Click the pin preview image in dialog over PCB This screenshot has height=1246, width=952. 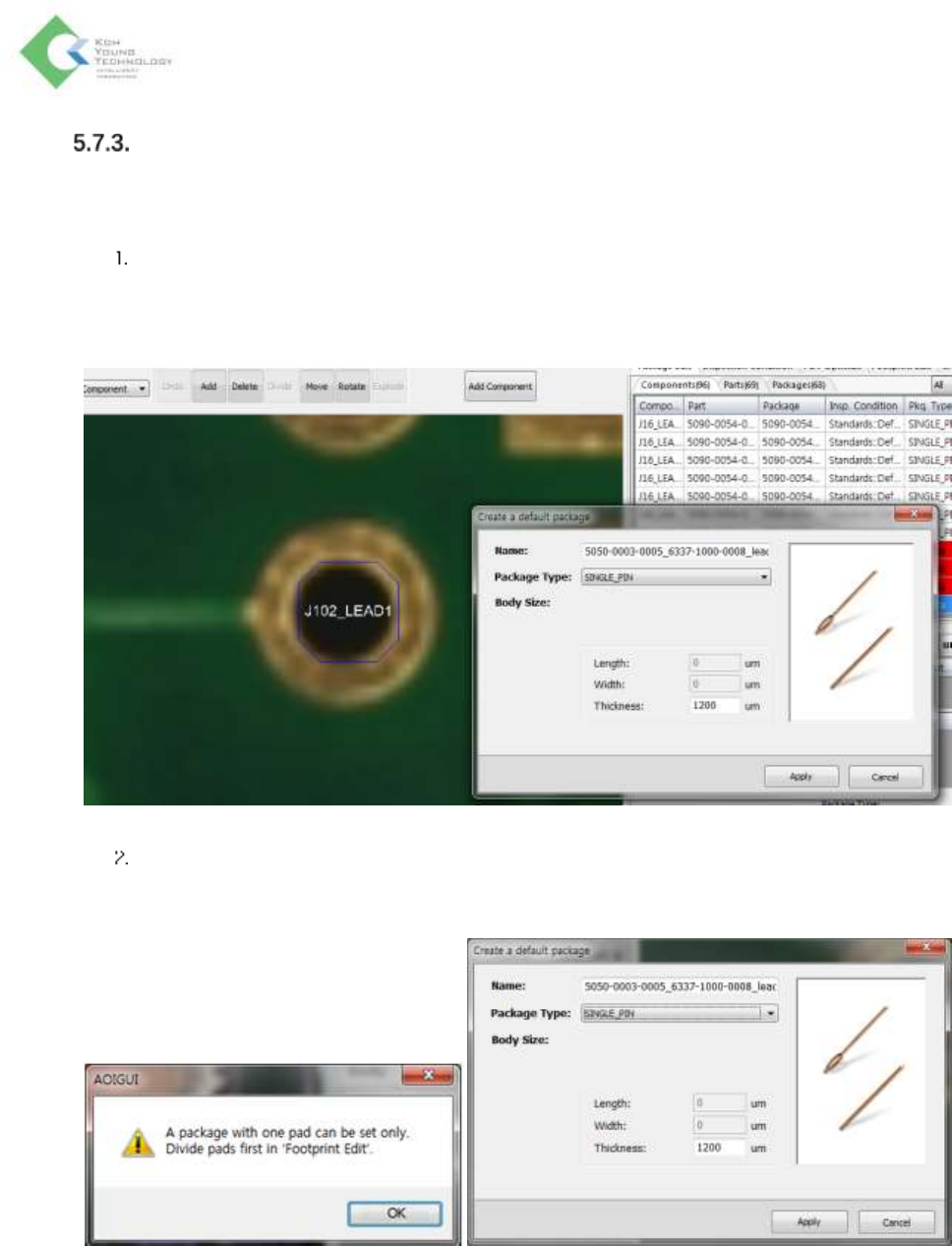852,630
